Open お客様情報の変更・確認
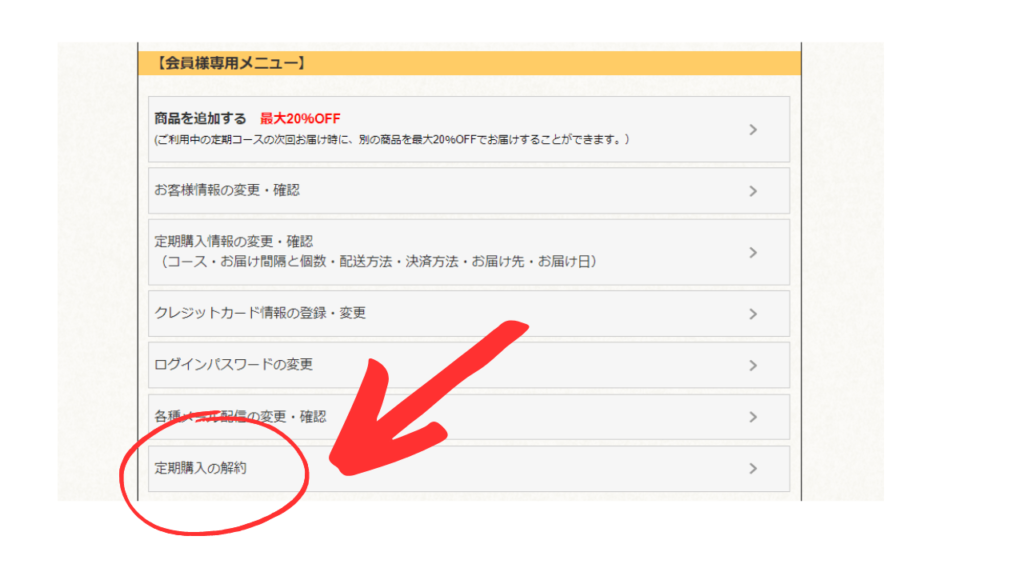The width and height of the screenshot is (1024, 576). [x=468, y=191]
